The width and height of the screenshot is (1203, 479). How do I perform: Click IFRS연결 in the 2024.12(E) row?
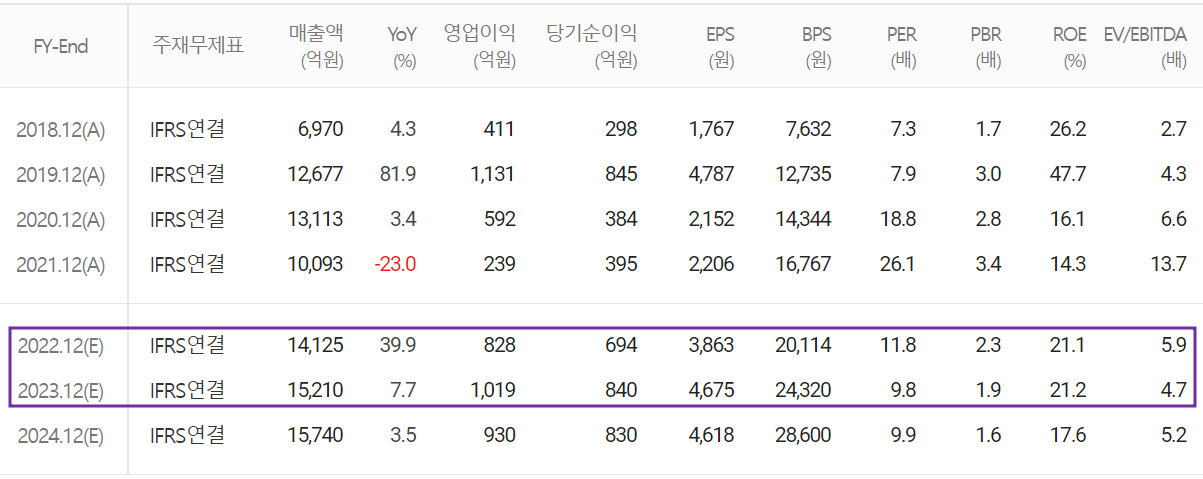(x=187, y=435)
